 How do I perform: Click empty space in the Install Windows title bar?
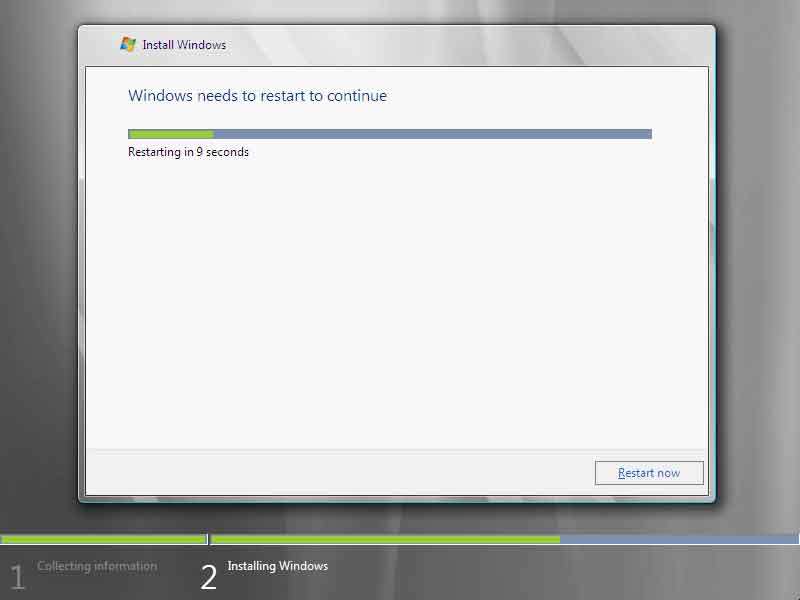(450, 45)
